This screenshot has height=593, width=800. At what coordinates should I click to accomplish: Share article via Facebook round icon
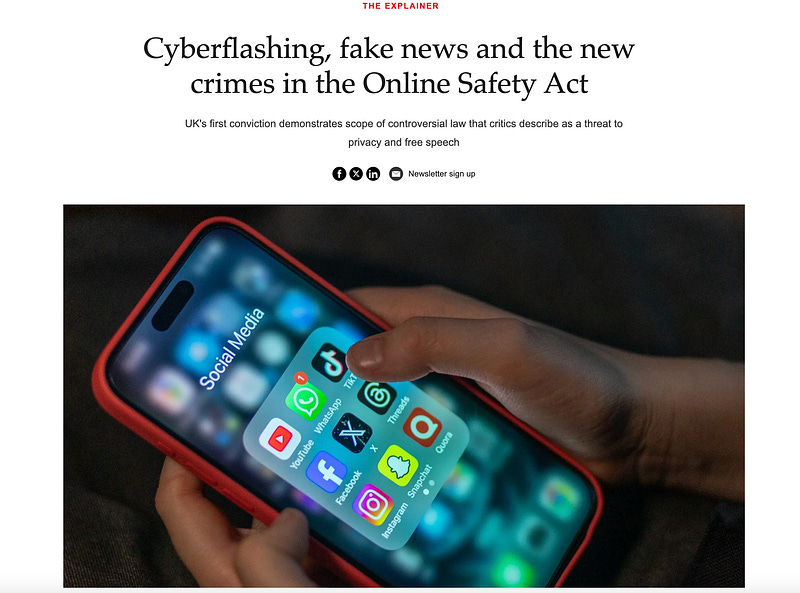[x=339, y=174]
